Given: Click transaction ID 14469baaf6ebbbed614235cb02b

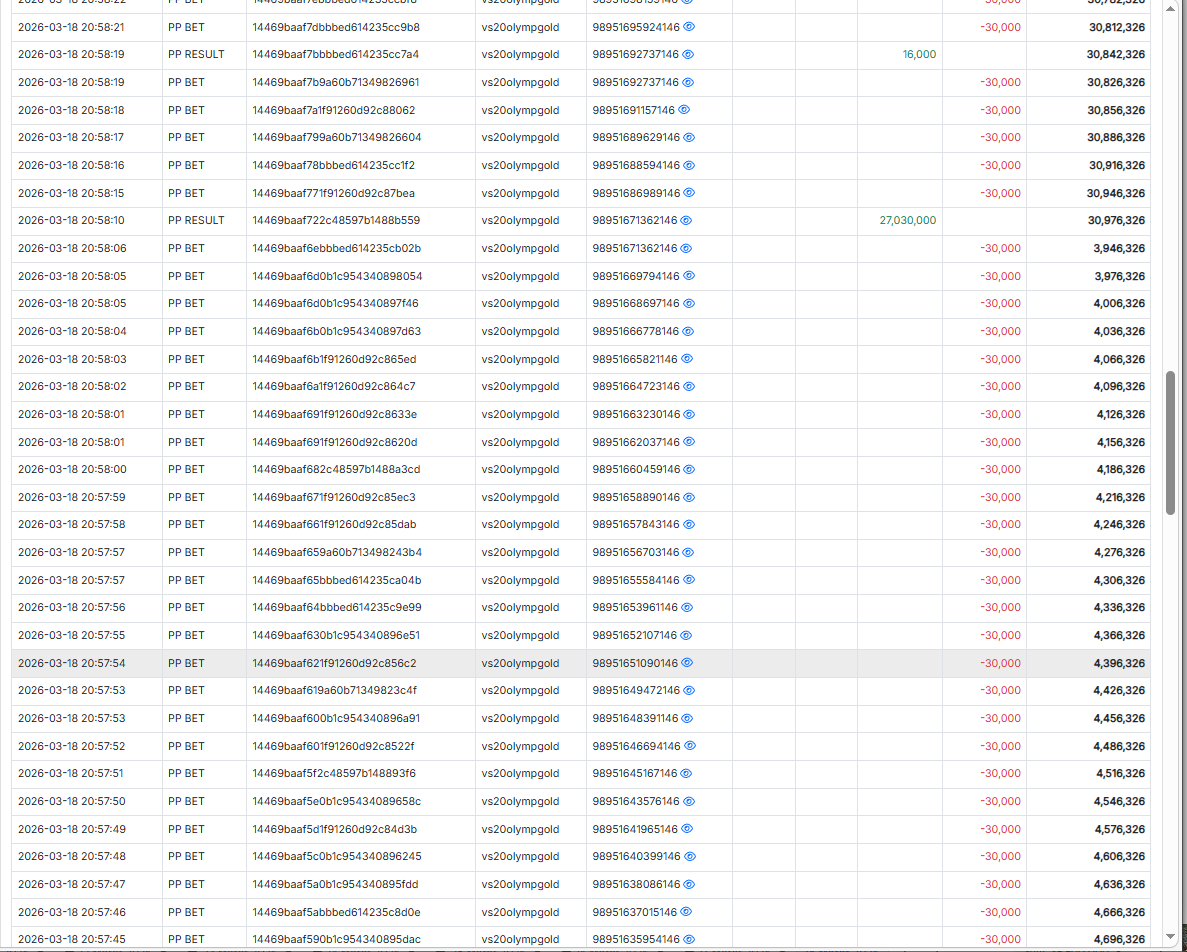Looking at the screenshot, I should [x=337, y=248].
